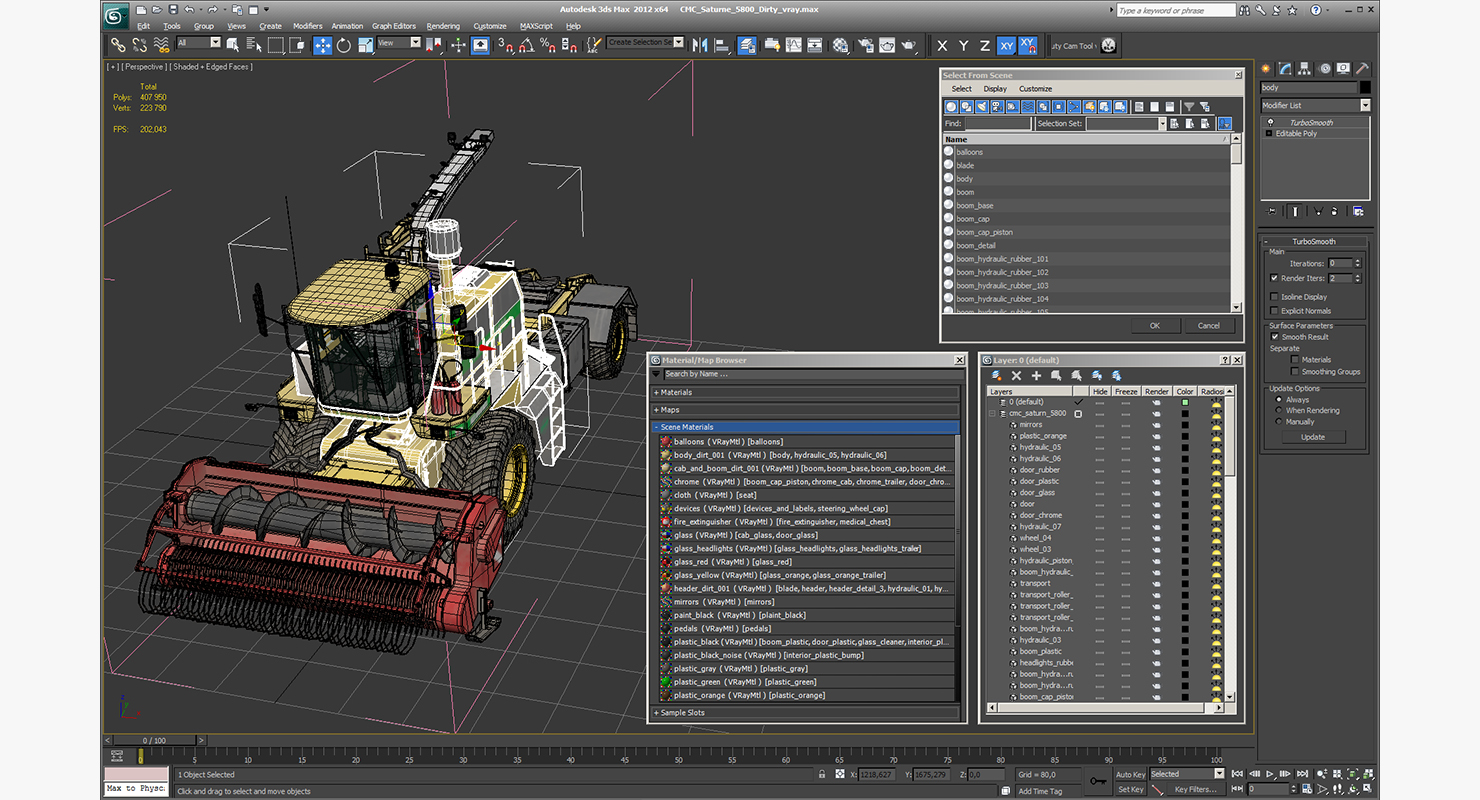This screenshot has width=1480, height=800.
Task: Click the Mirror tool in main toolbar
Action: (x=699, y=45)
